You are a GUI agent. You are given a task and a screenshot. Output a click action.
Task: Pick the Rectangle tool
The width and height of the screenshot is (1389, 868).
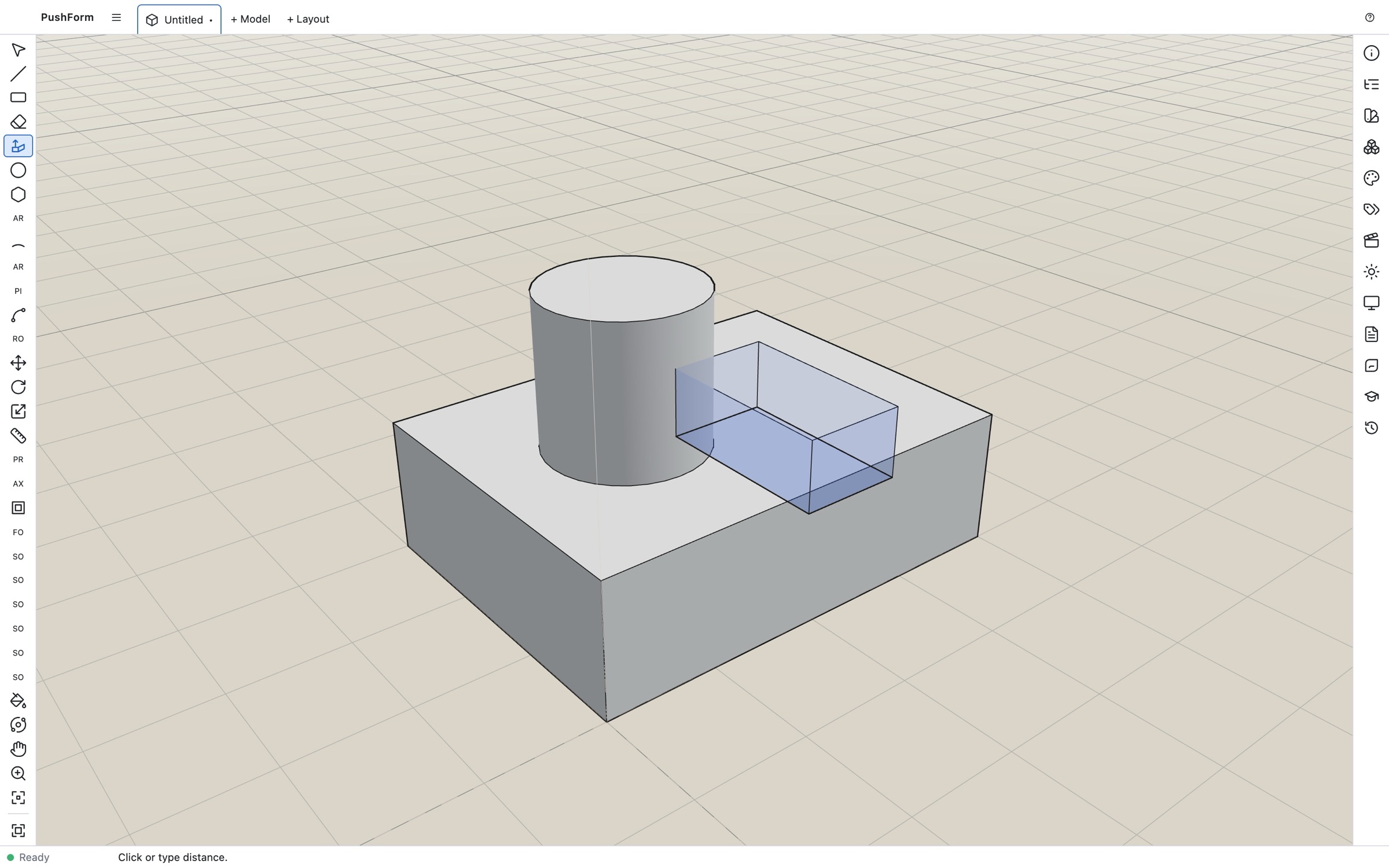pyautogui.click(x=18, y=98)
